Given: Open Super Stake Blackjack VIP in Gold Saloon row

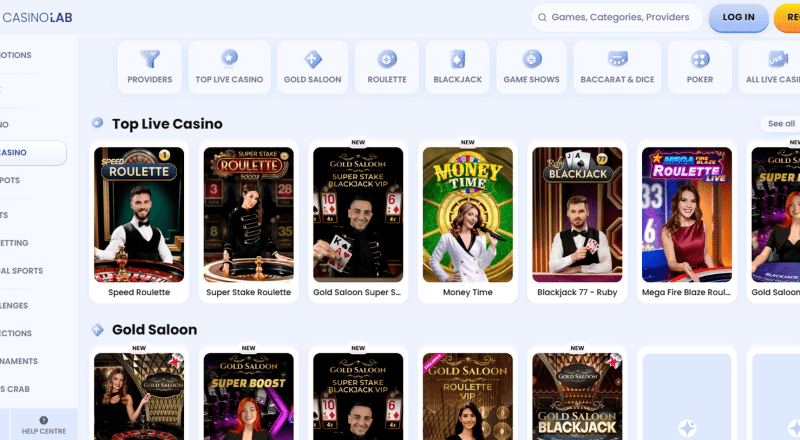Looking at the screenshot, I should 358,394.
